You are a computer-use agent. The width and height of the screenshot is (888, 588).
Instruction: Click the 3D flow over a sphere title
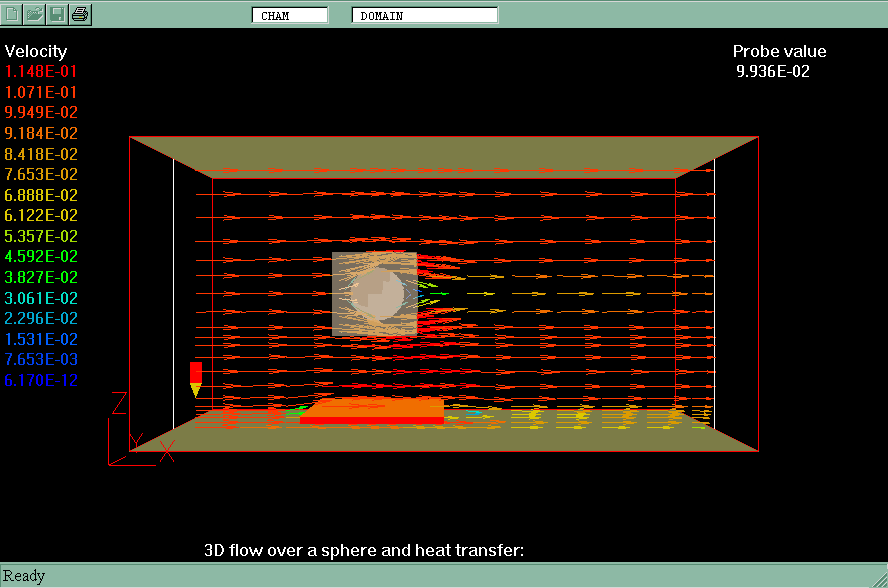(x=364, y=550)
